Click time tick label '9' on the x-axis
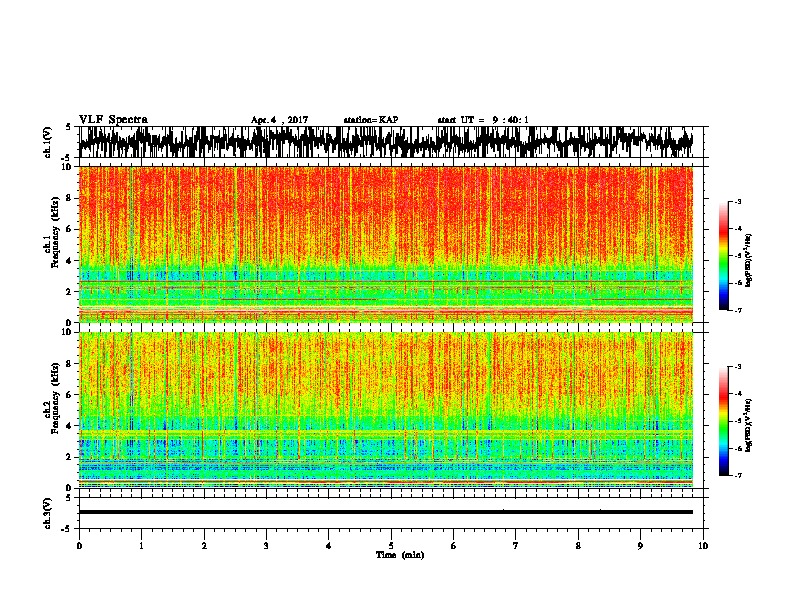 (640, 546)
